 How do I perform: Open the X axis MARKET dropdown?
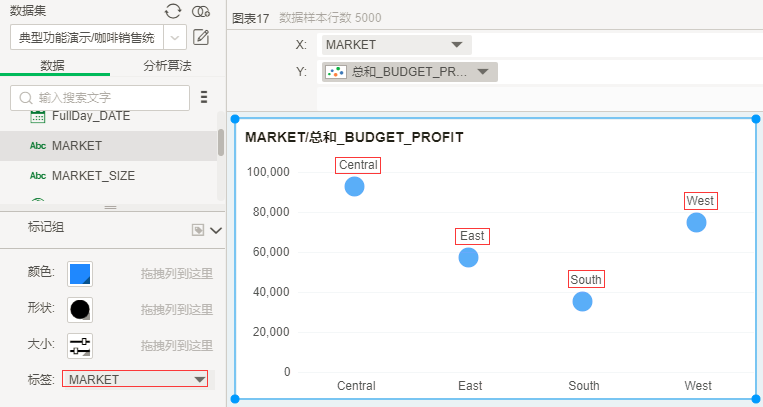[x=457, y=45]
